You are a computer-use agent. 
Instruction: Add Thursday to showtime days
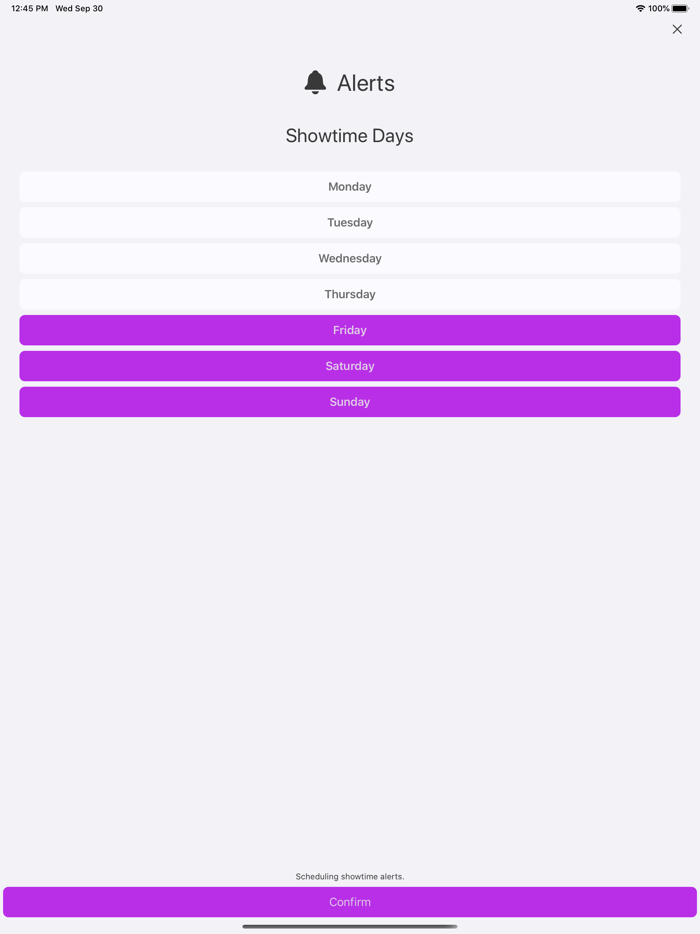[x=350, y=295]
